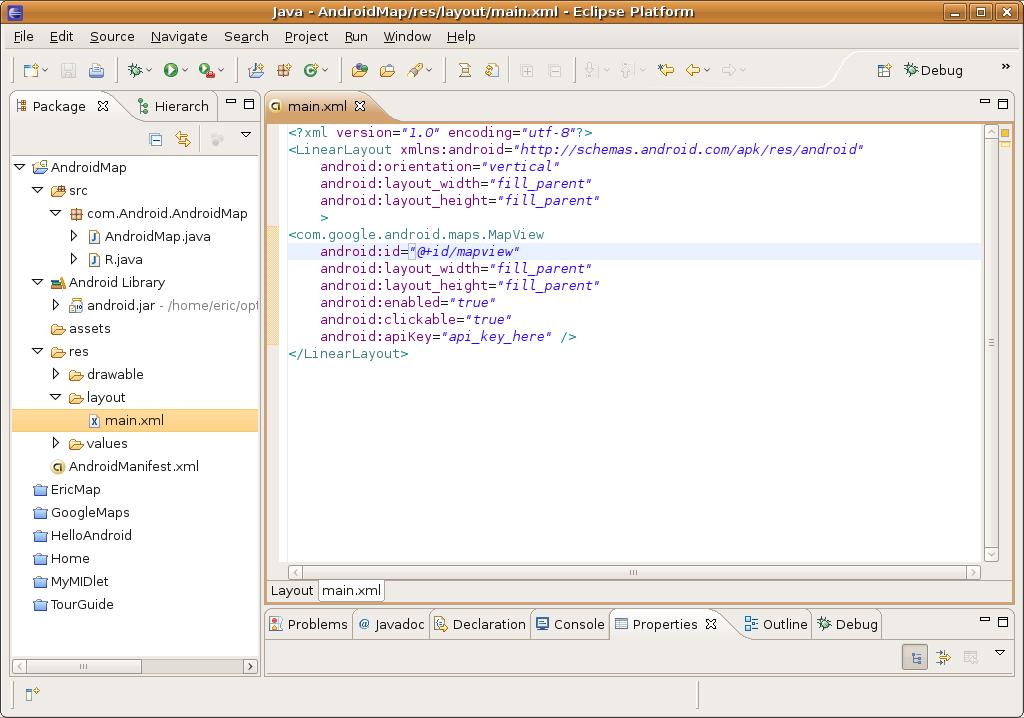
Task: Click the New Java Class icon
Action: coord(311,70)
